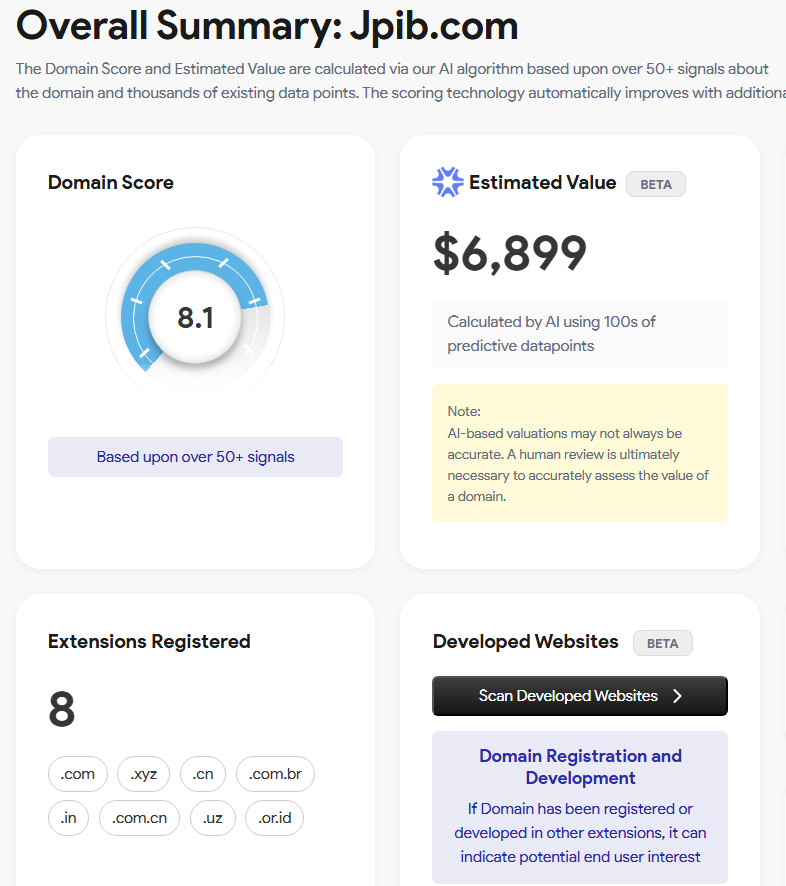Click the $6,899 estimated value
The image size is (786, 886).
(510, 253)
